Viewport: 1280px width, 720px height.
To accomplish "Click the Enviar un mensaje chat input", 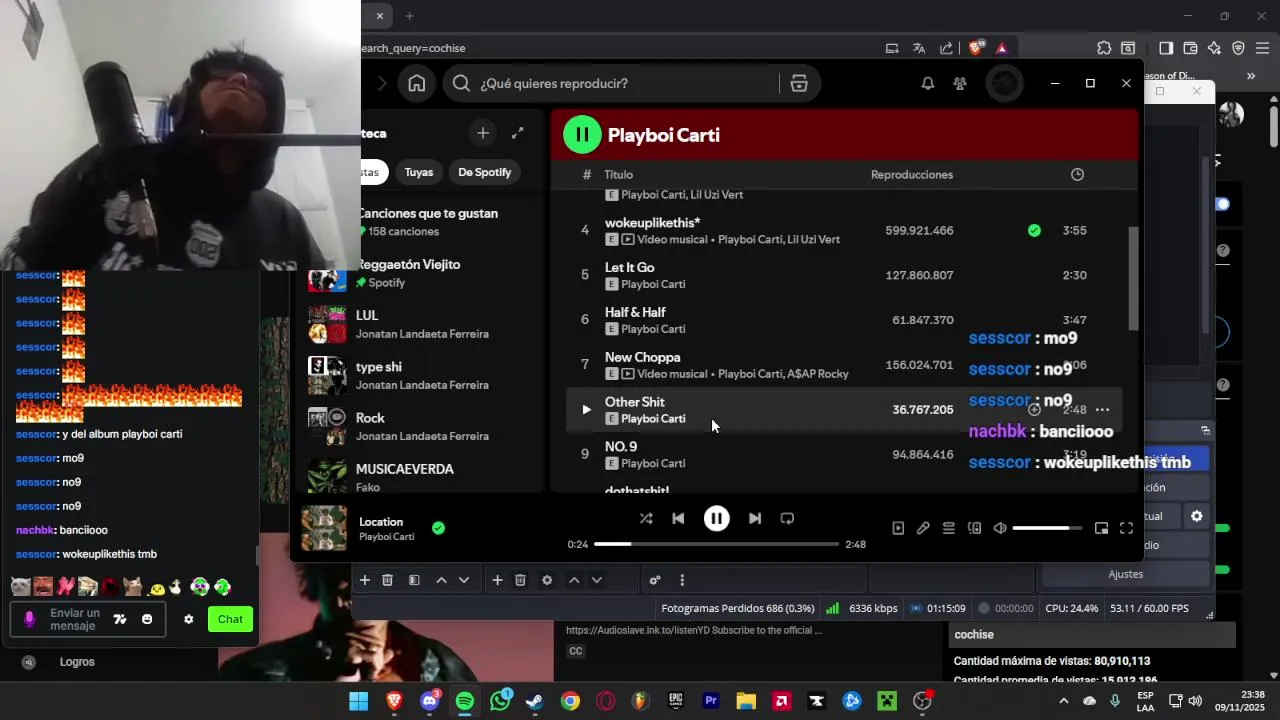I will pos(75,619).
